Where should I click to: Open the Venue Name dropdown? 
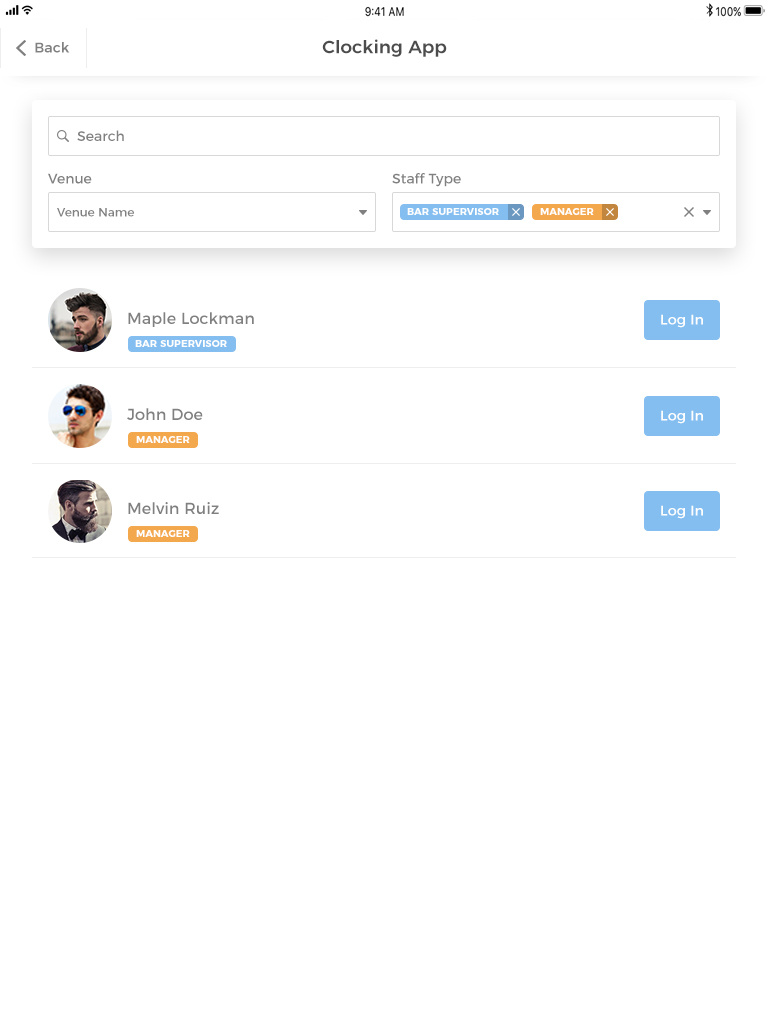212,212
